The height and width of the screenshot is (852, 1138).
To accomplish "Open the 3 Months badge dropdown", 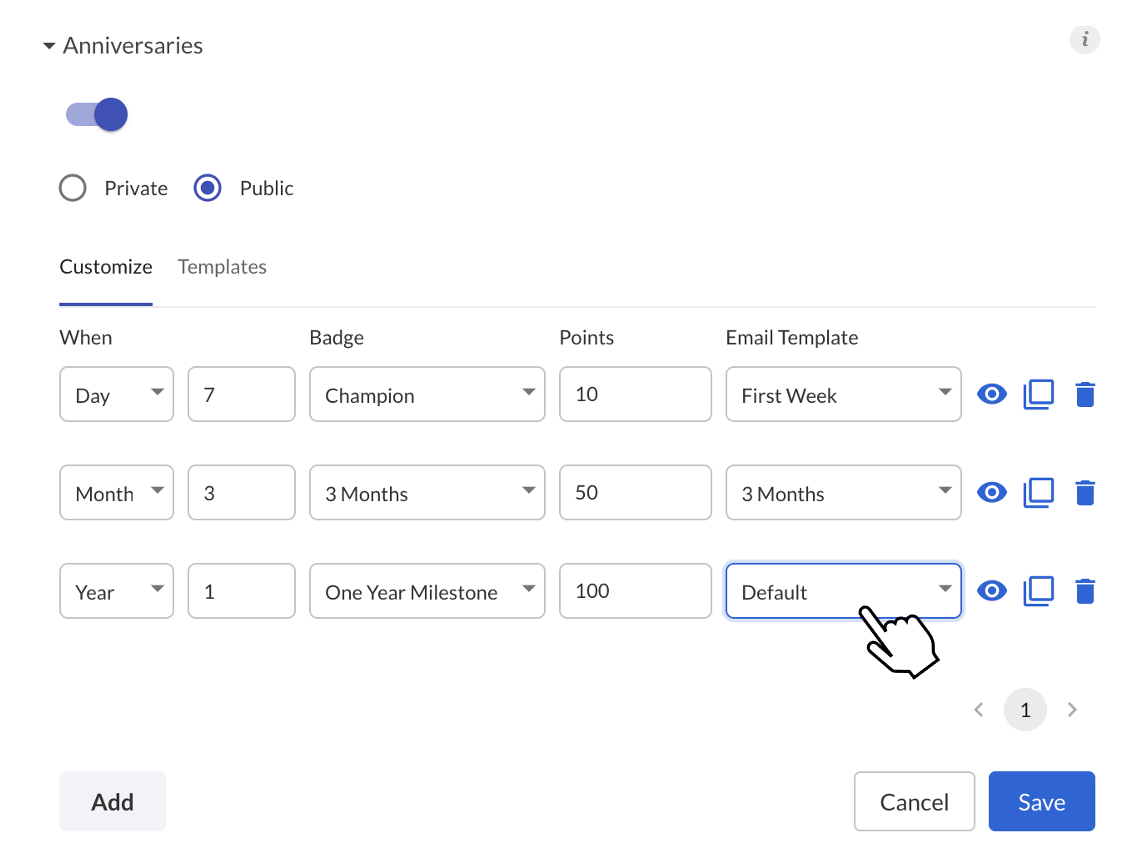I will coord(427,493).
